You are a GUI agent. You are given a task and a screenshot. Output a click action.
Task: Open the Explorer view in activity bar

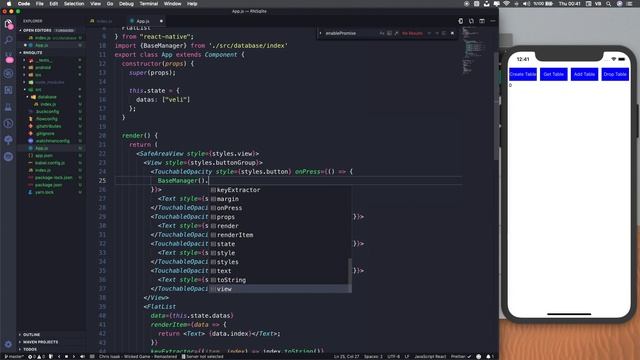pyautogui.click(x=8, y=24)
